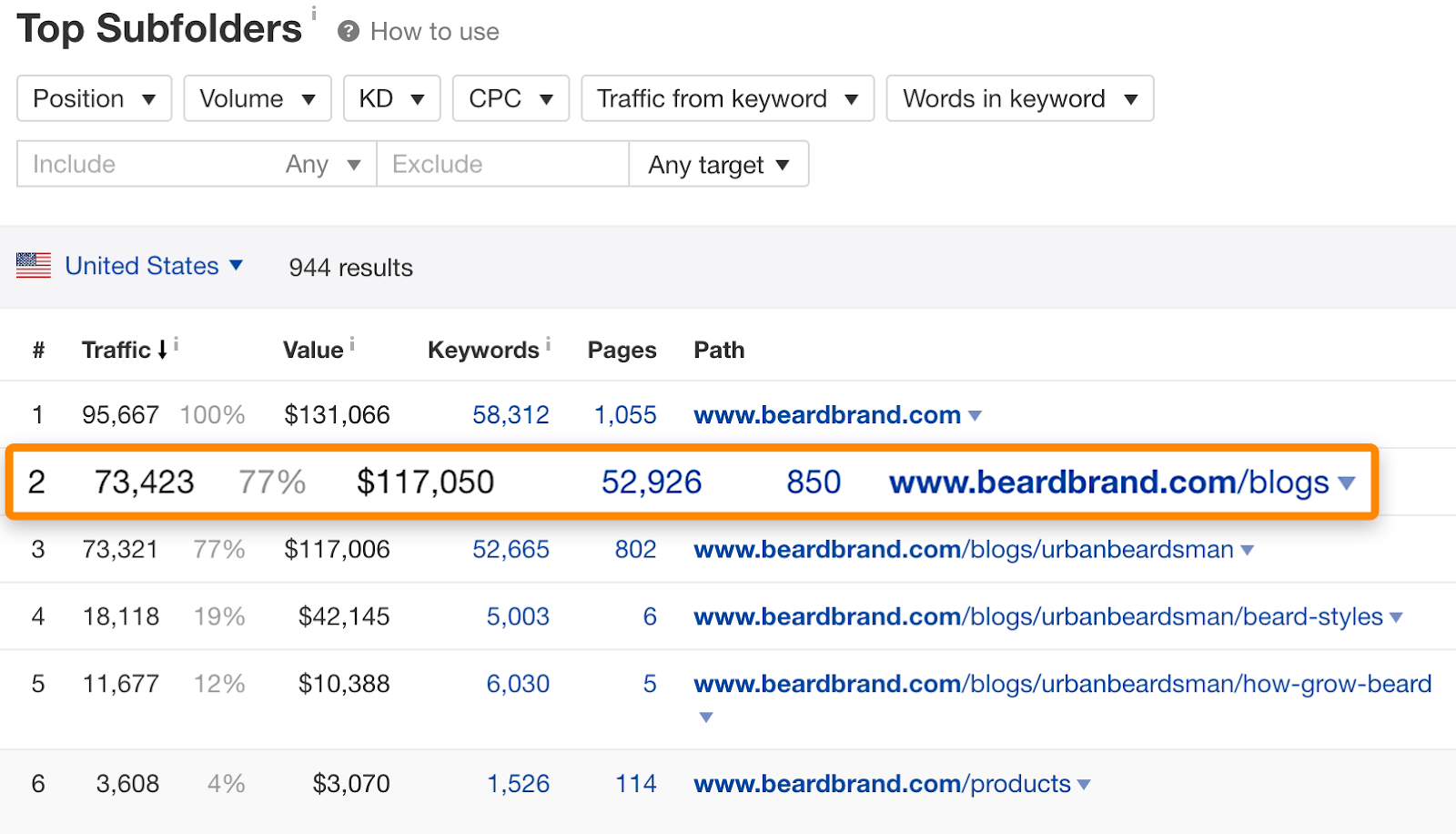Viewport: 1456px width, 834px height.
Task: Open the Words in keyword dropdown
Action: [x=1020, y=98]
